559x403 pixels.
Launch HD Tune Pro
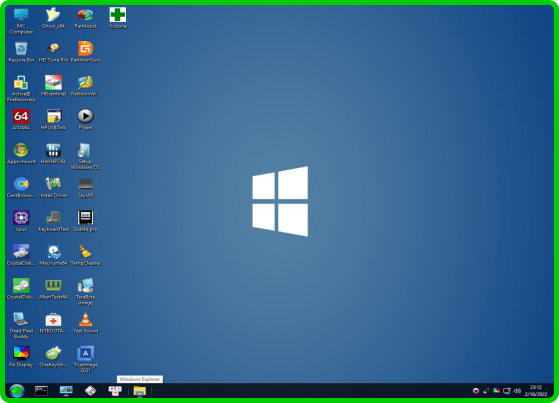[x=53, y=52]
